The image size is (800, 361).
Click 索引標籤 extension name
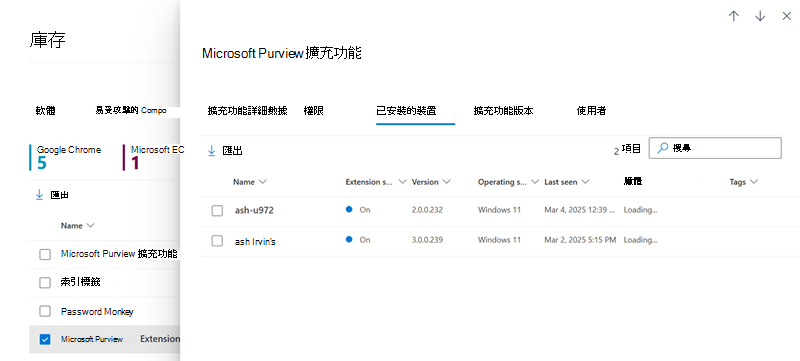pyautogui.click(x=80, y=282)
